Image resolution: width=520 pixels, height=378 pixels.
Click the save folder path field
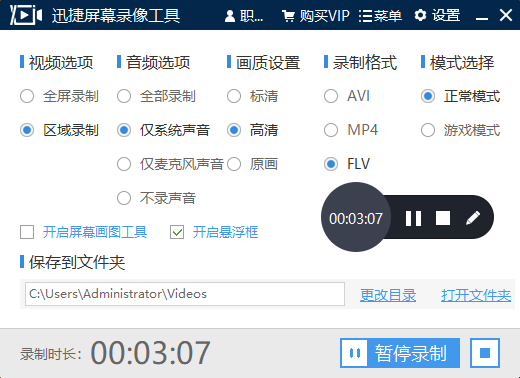pos(185,294)
